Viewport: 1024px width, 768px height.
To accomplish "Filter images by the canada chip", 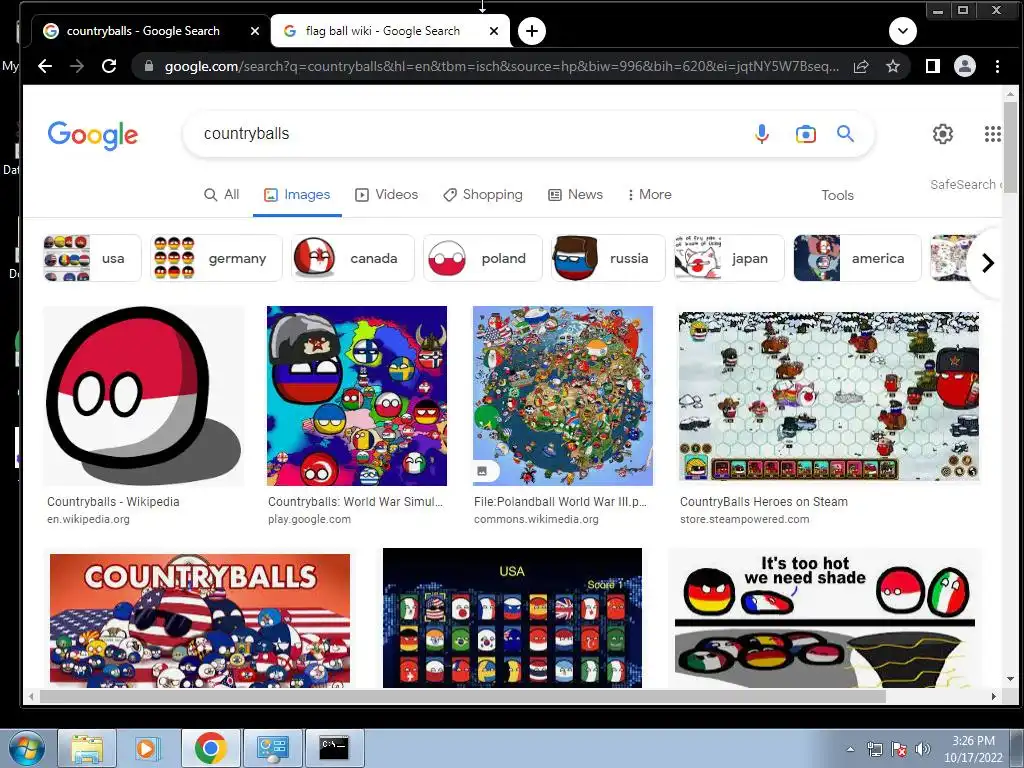I will 353,258.
